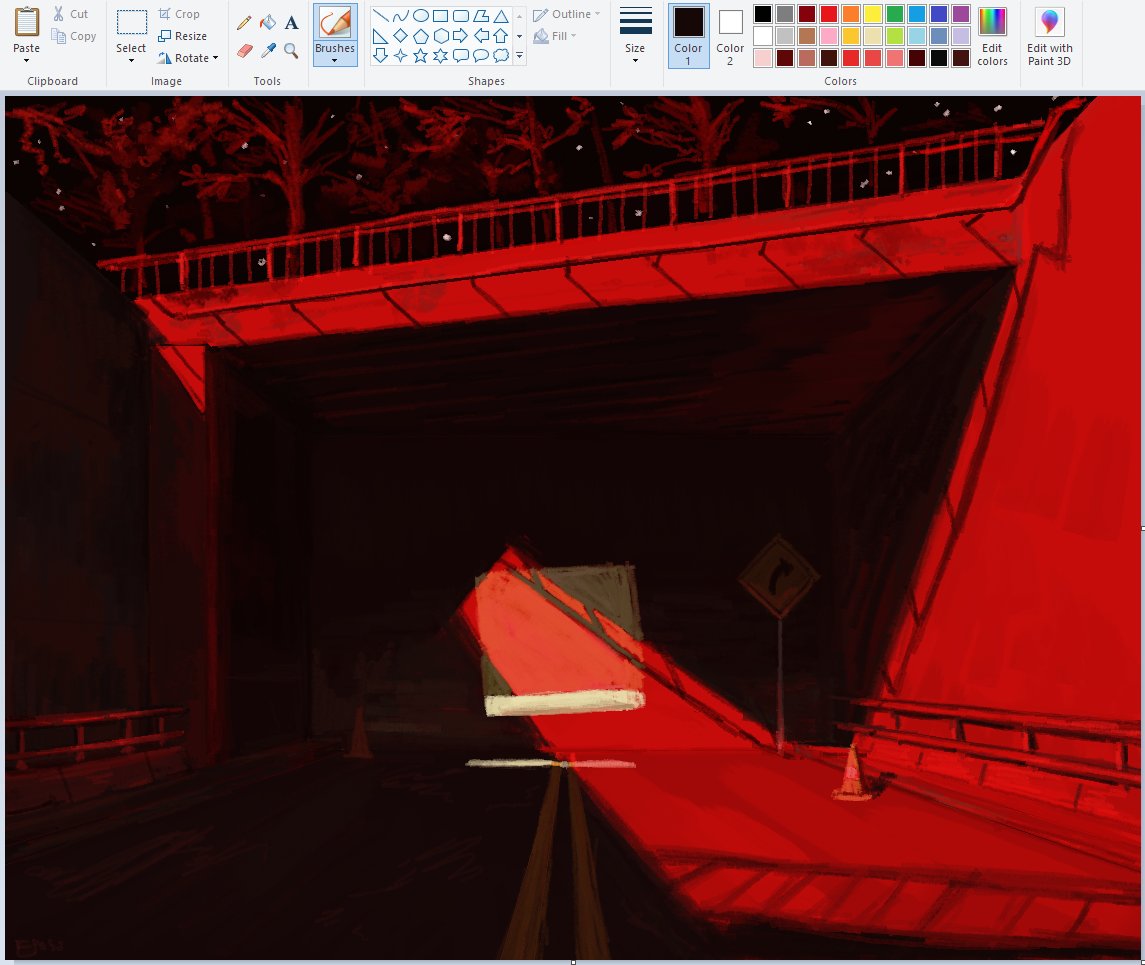Choose the Five-point star shape
Screen dimensions: 1145x965
coord(421,55)
